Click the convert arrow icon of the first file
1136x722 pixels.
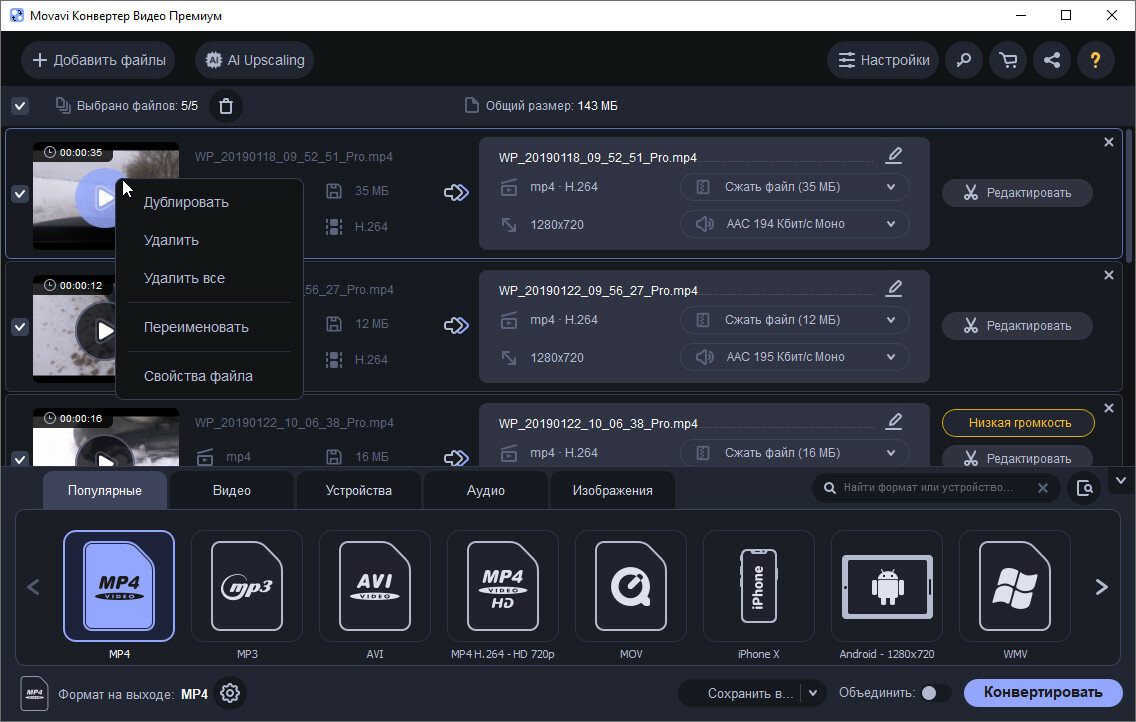[x=456, y=193]
